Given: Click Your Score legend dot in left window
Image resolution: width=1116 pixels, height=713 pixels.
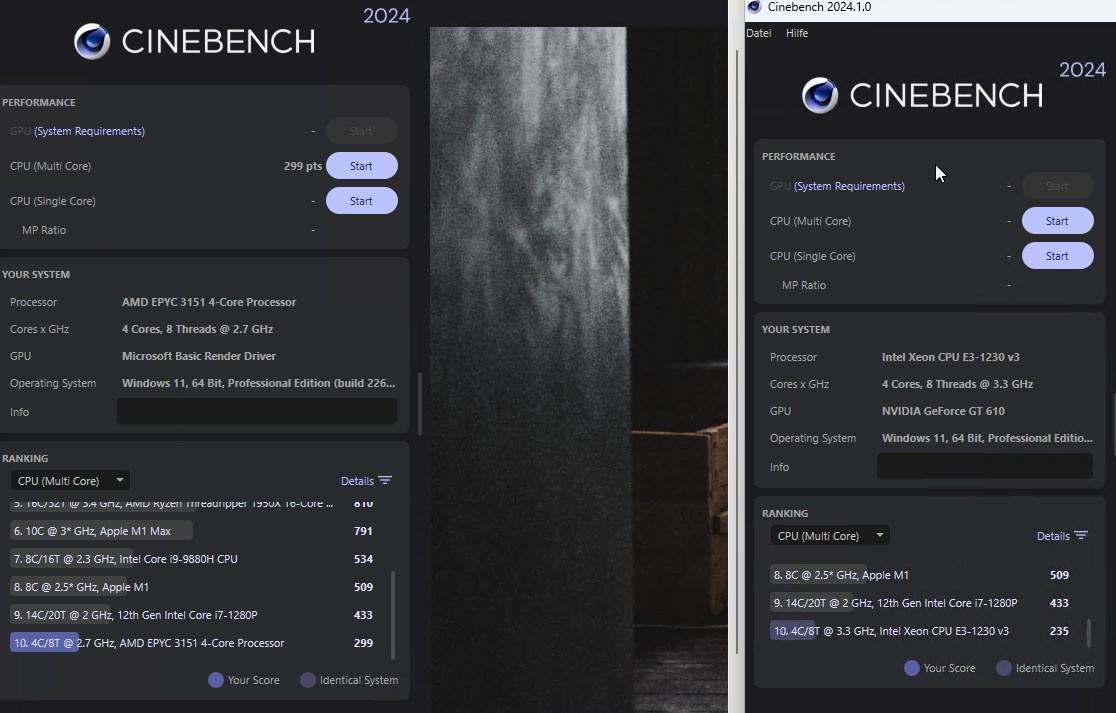Looking at the screenshot, I should (x=216, y=680).
